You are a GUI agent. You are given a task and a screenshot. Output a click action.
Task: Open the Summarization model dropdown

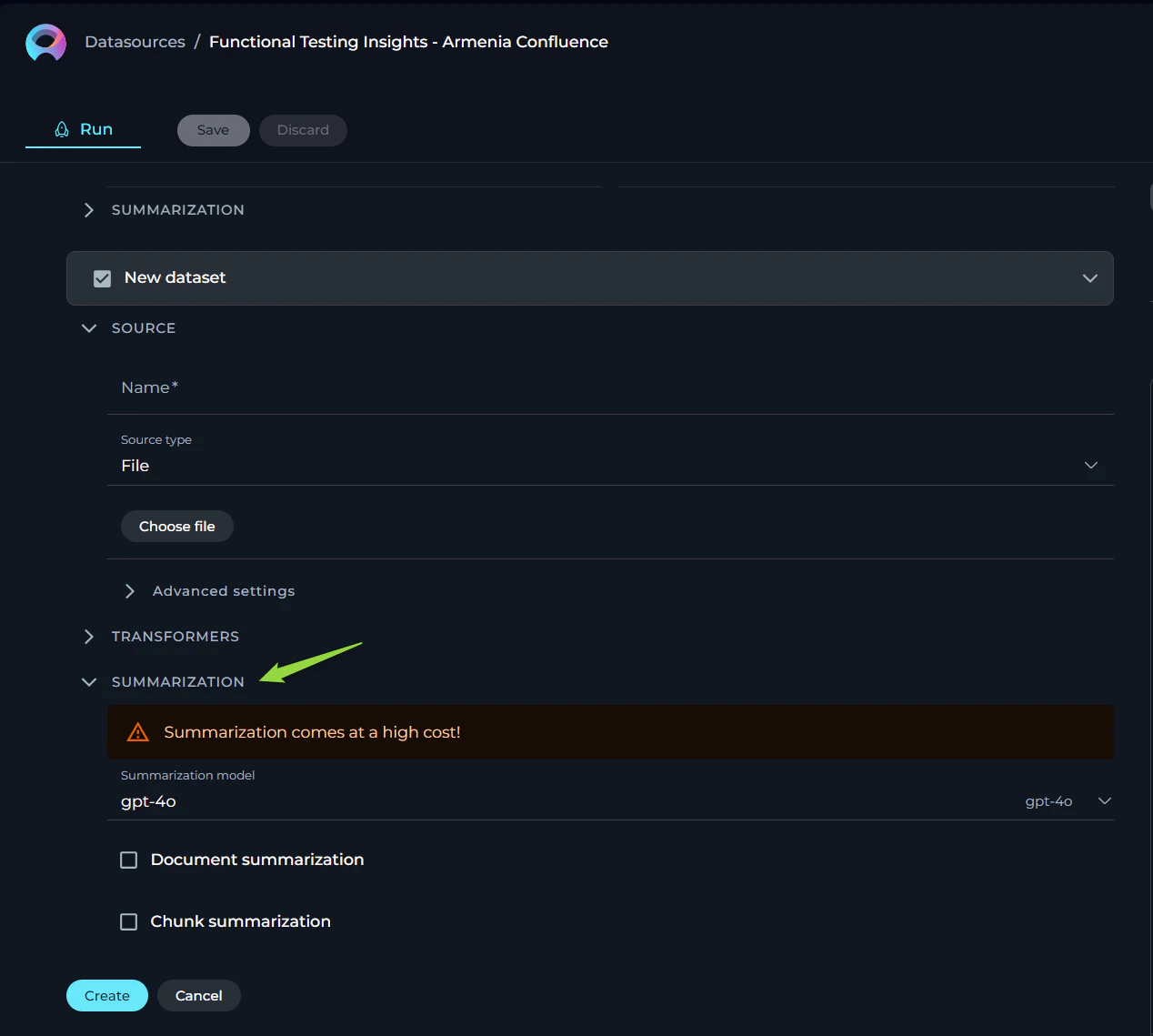[x=1103, y=801]
